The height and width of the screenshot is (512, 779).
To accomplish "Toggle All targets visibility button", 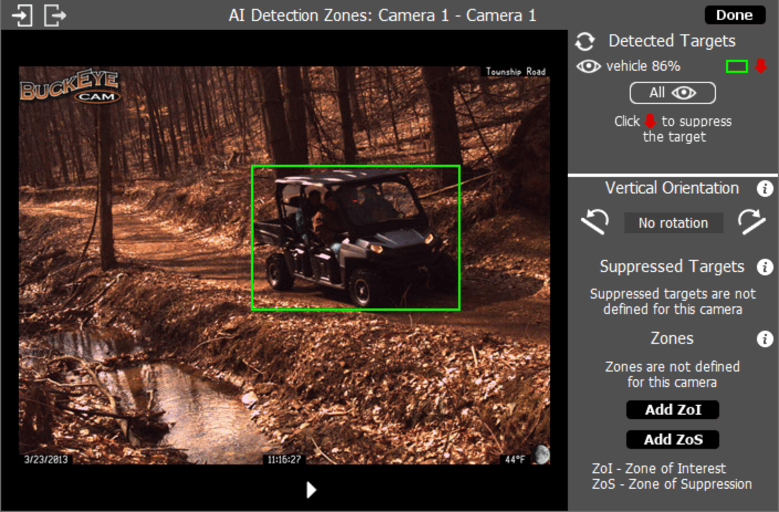I will tap(672, 93).
